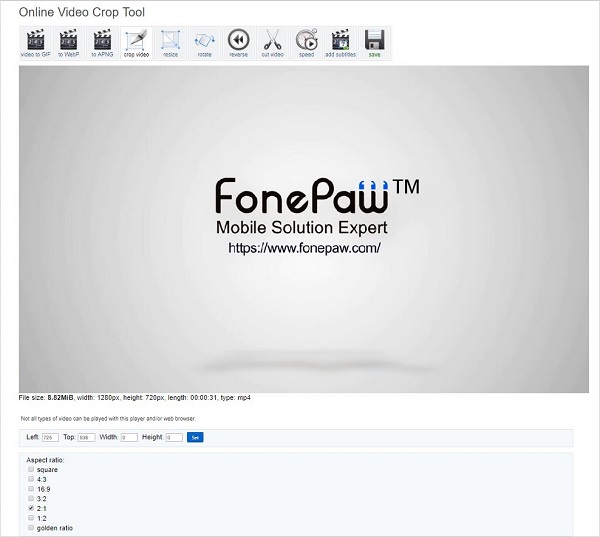Image resolution: width=600 pixels, height=537 pixels.
Task: Enable the golden ratio checkbox
Action: (31, 528)
